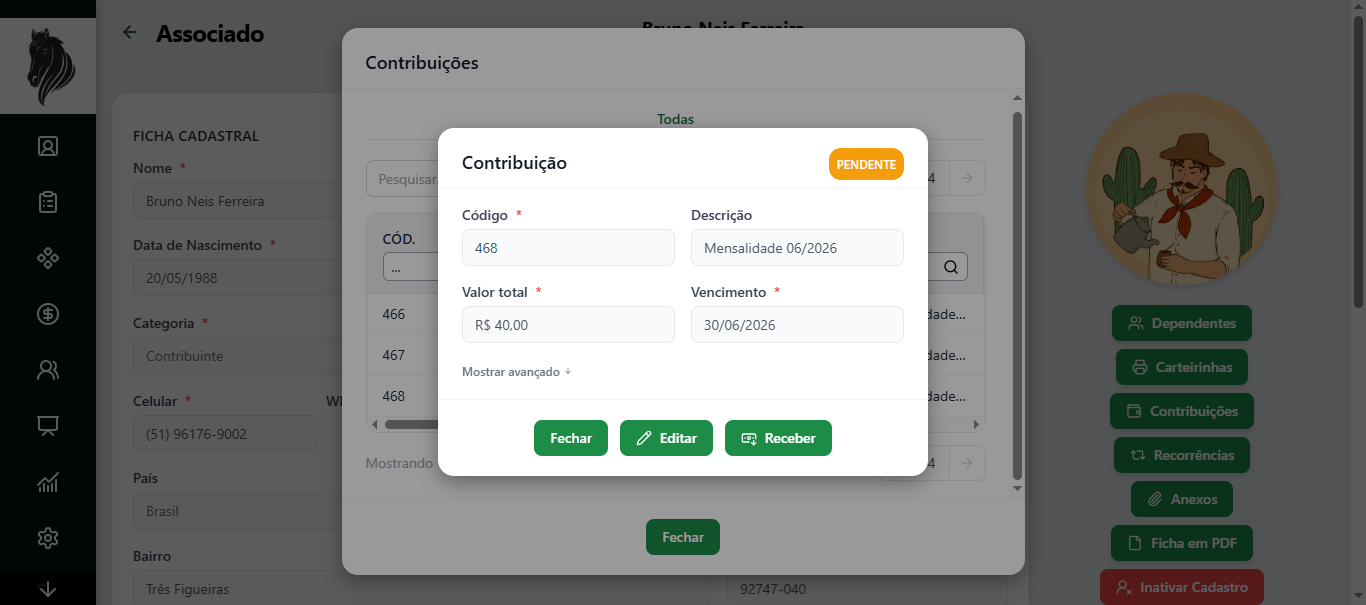Screen dimensions: 1366x605
Task: Open Anexos
Action: (1182, 499)
